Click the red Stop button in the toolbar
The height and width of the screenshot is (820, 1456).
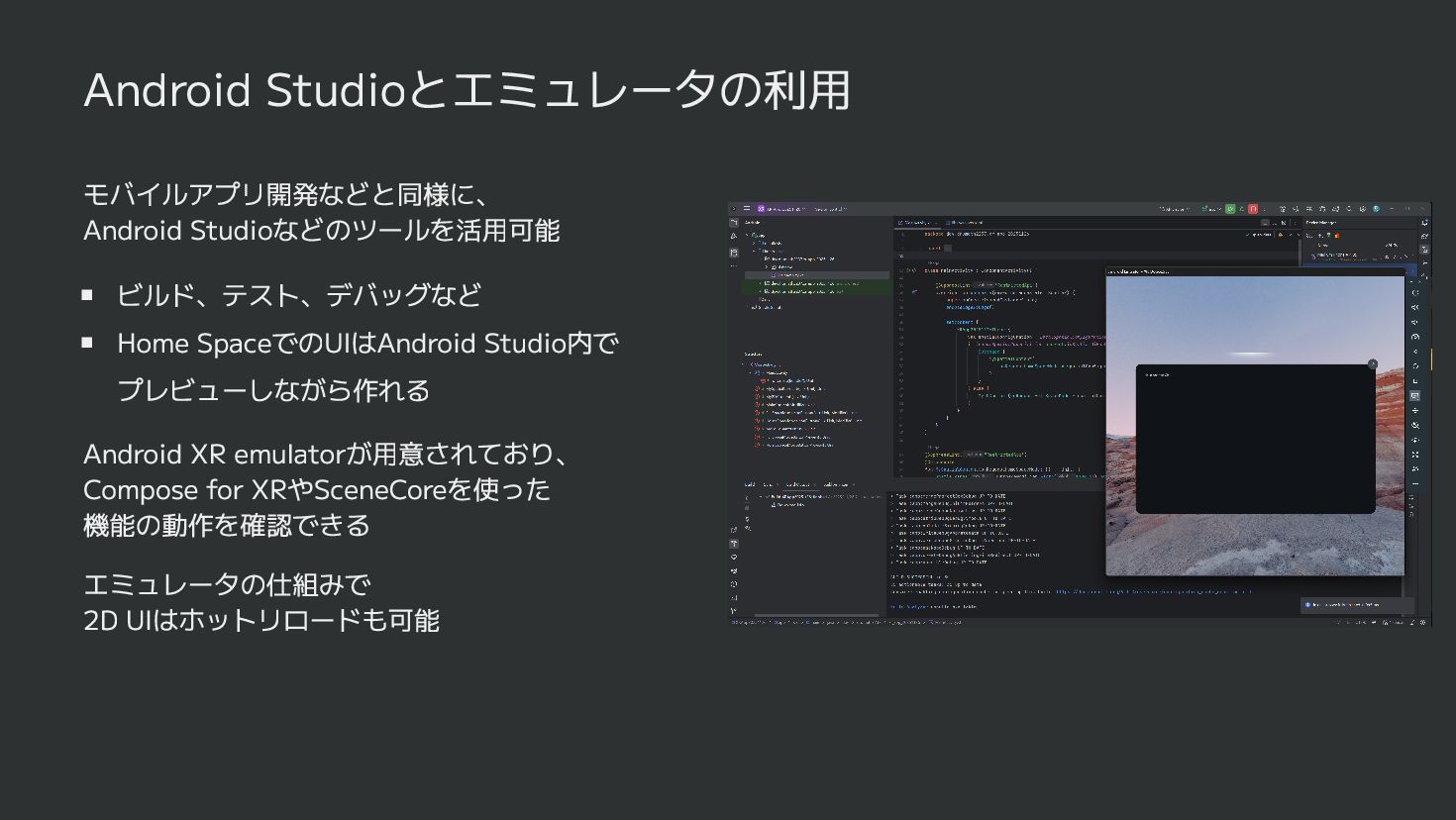point(1253,209)
